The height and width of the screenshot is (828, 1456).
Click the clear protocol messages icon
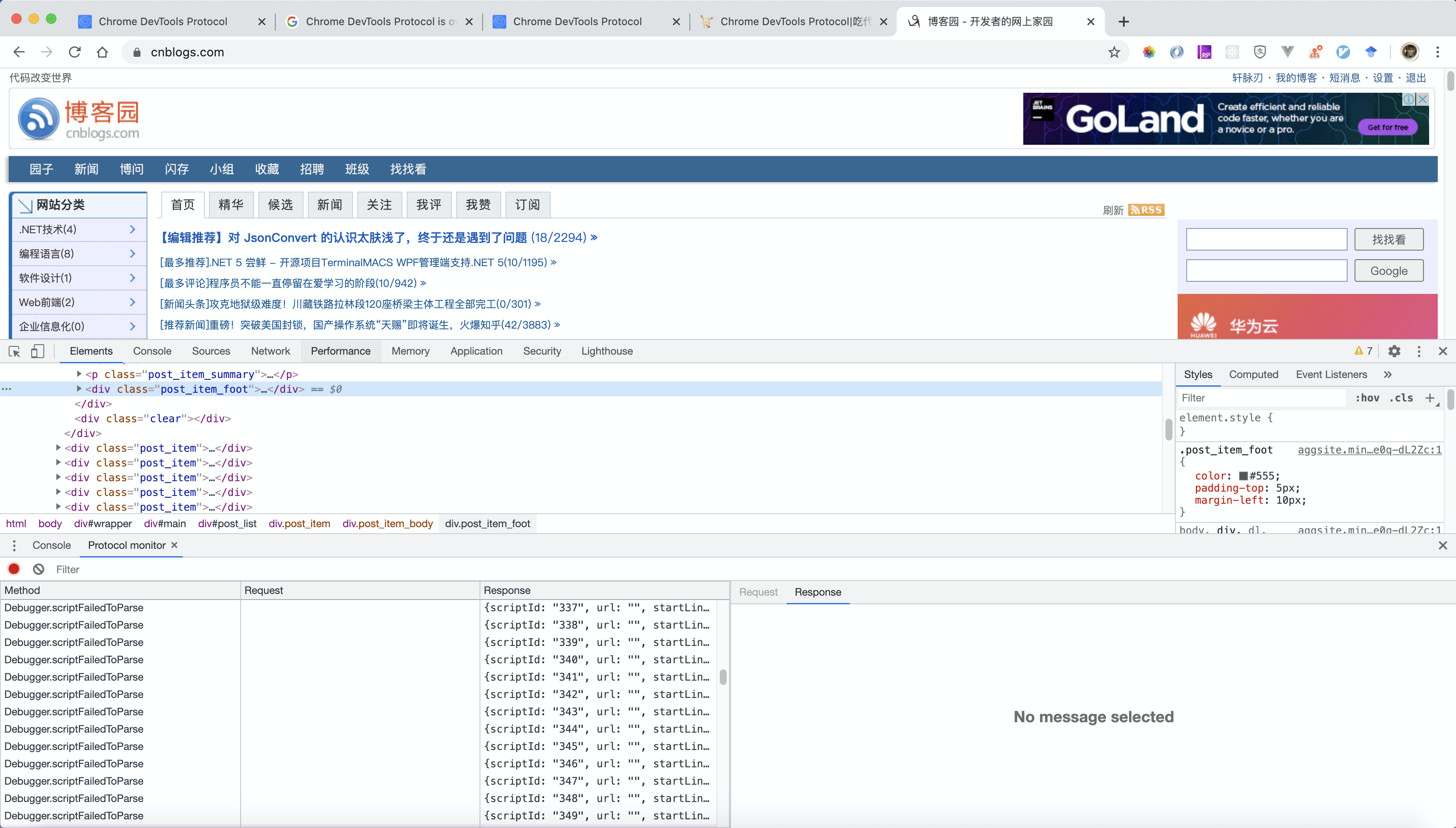point(39,569)
